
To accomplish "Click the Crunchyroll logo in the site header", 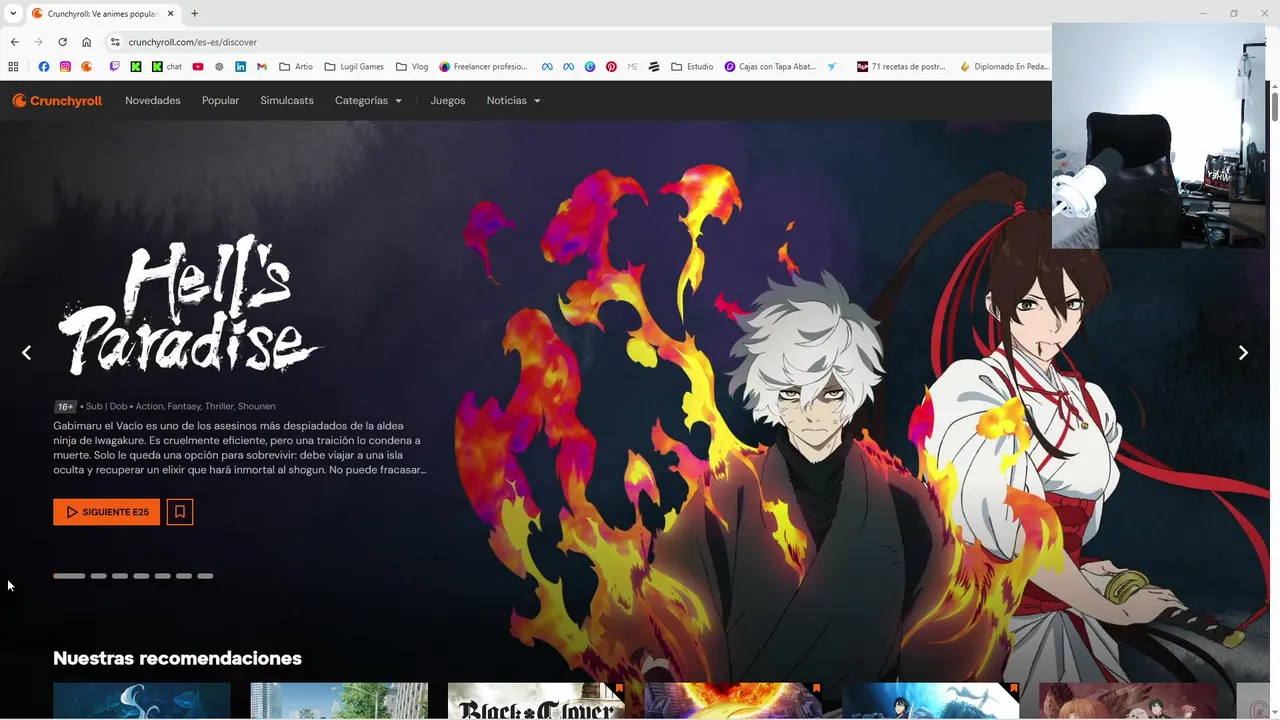I will [57, 101].
